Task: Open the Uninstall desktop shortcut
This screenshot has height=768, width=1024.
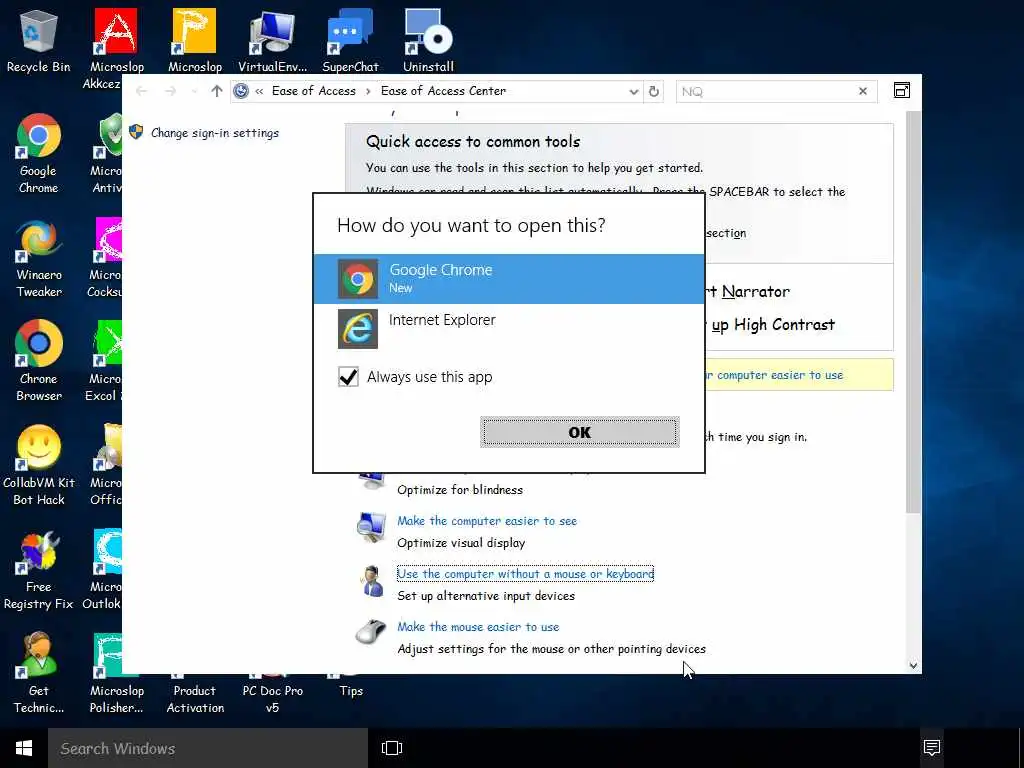Action: 428,40
